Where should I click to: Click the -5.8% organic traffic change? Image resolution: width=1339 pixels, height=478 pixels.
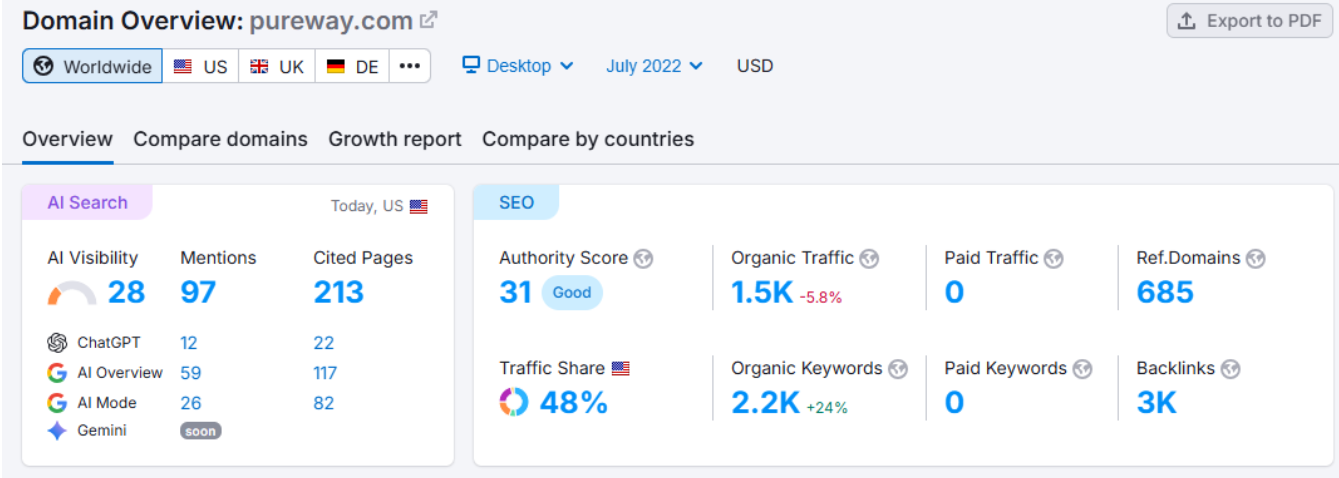pos(821,297)
